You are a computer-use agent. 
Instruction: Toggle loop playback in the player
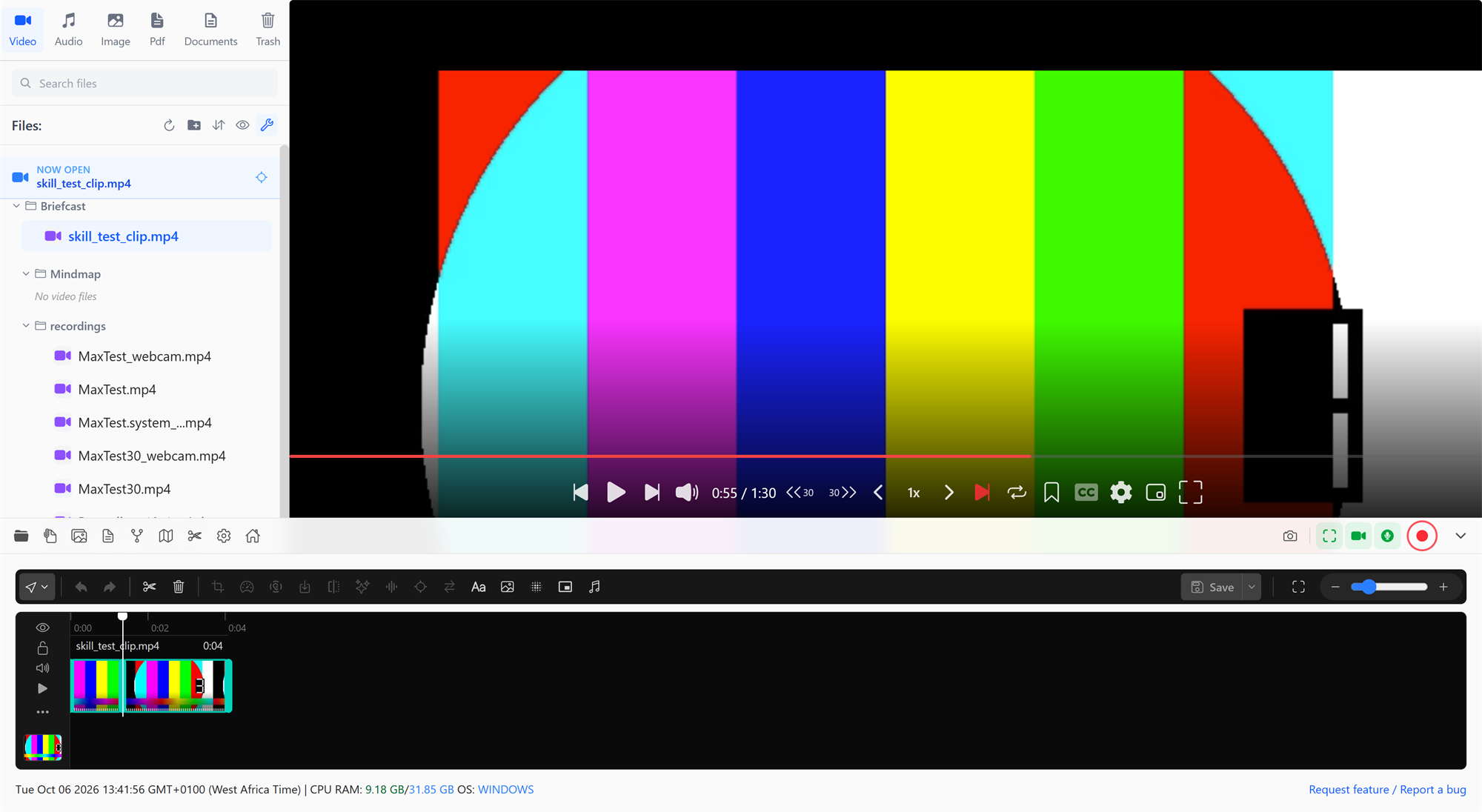(x=1017, y=492)
